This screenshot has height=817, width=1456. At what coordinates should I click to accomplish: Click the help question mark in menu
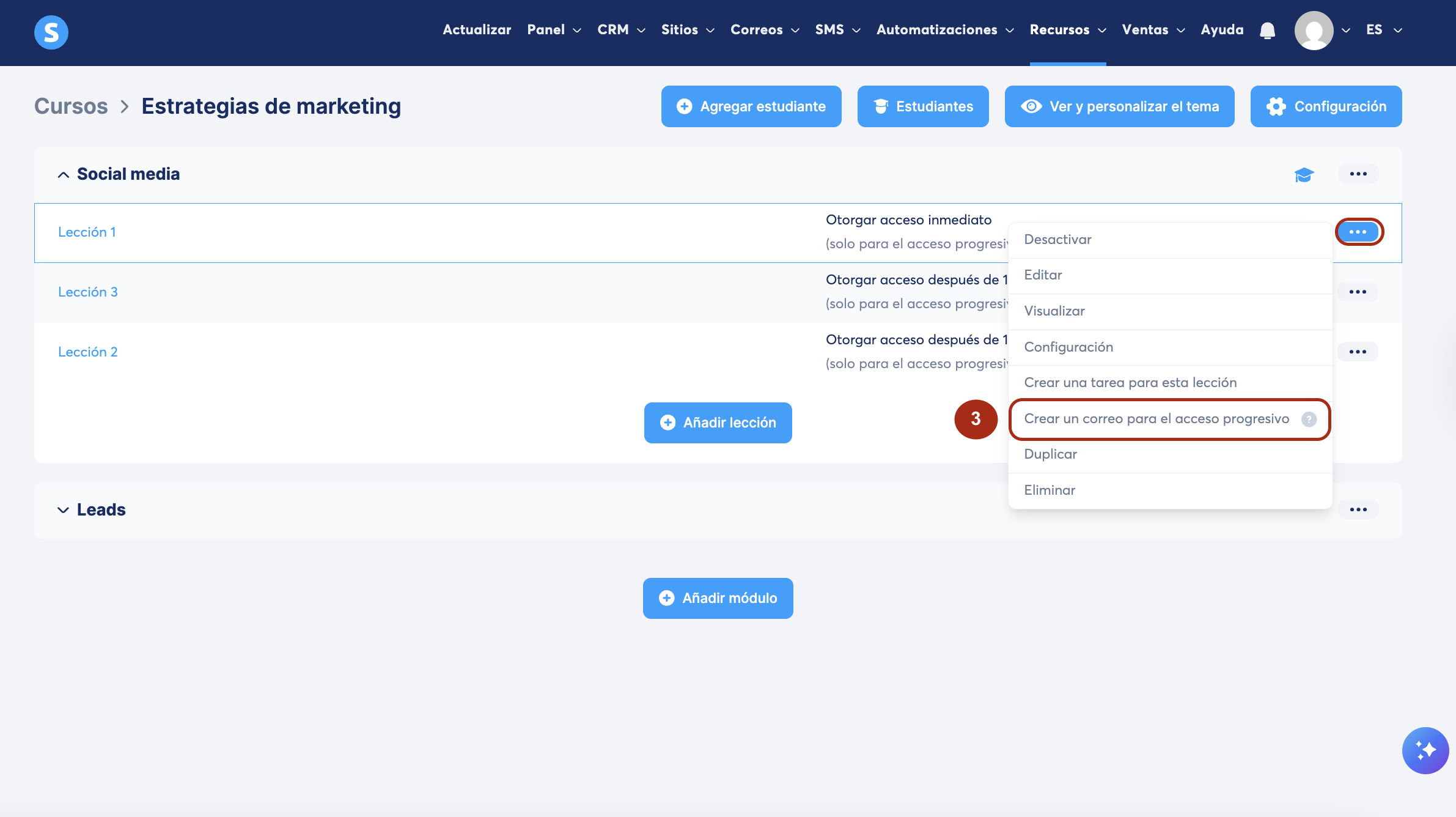pos(1309,419)
